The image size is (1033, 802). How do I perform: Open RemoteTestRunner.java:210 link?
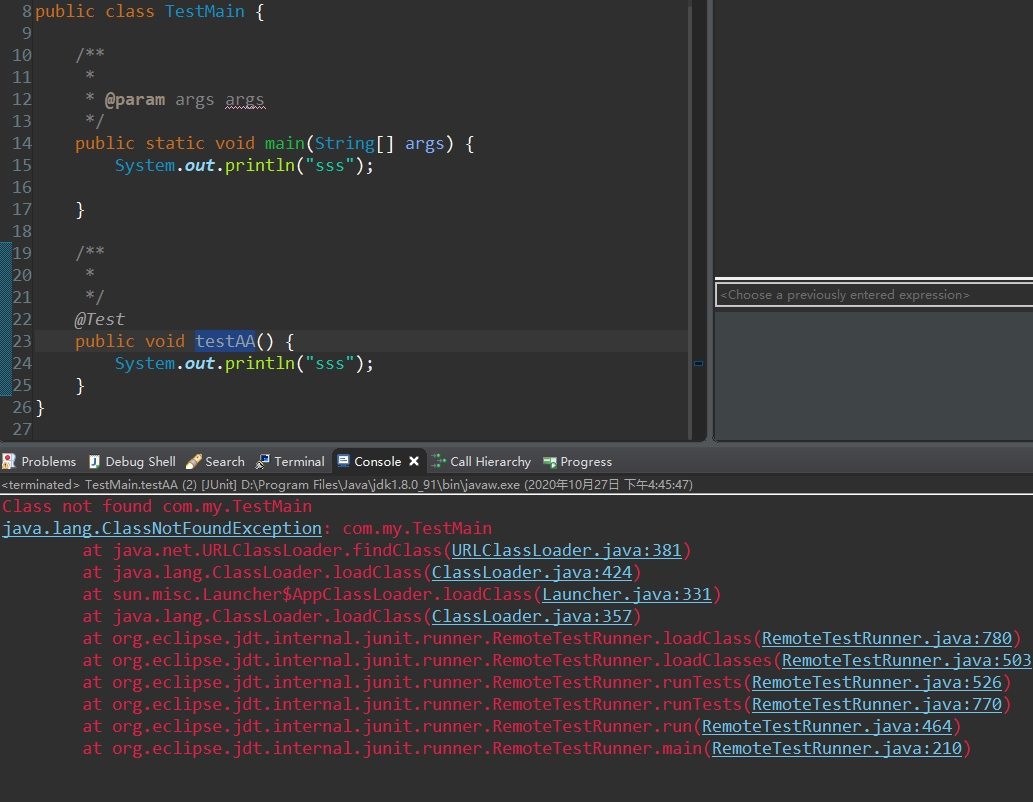click(836, 749)
